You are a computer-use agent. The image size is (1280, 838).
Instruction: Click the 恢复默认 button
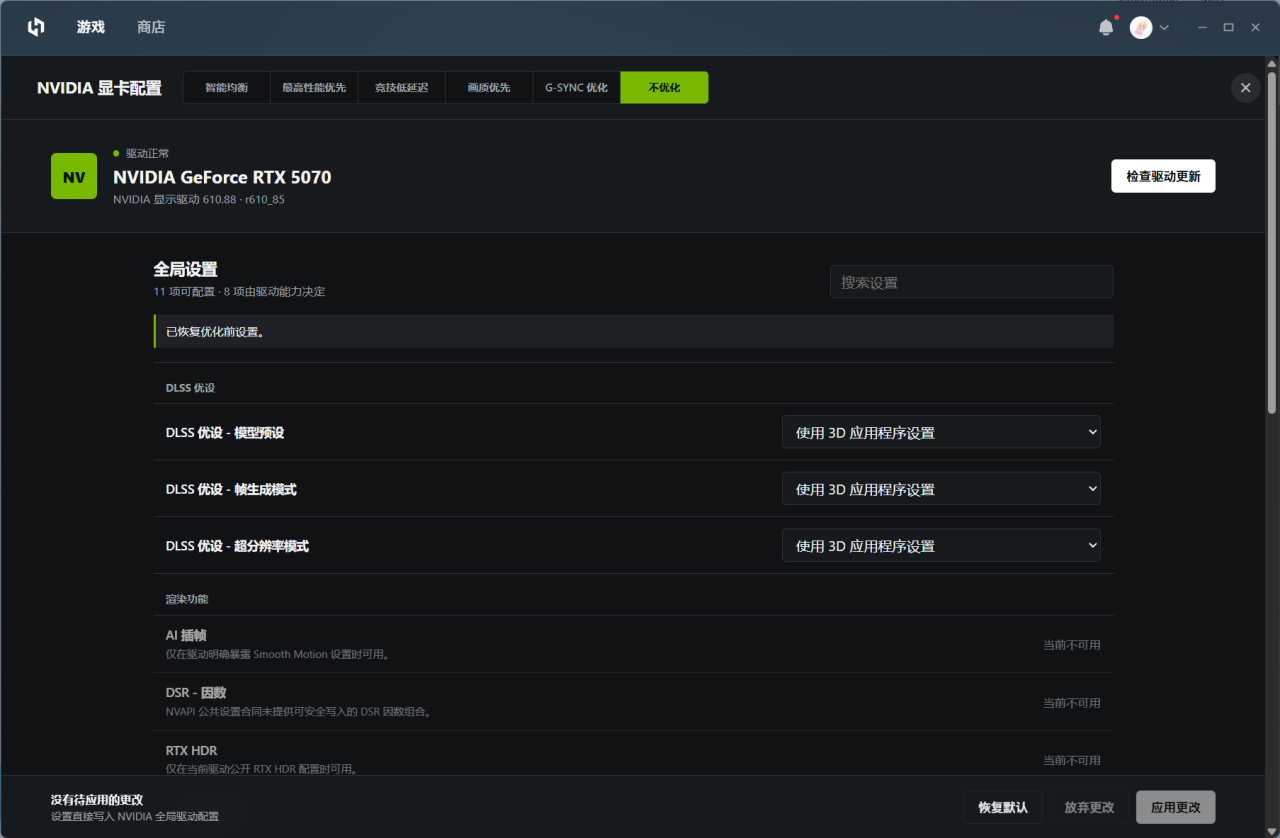1003,807
